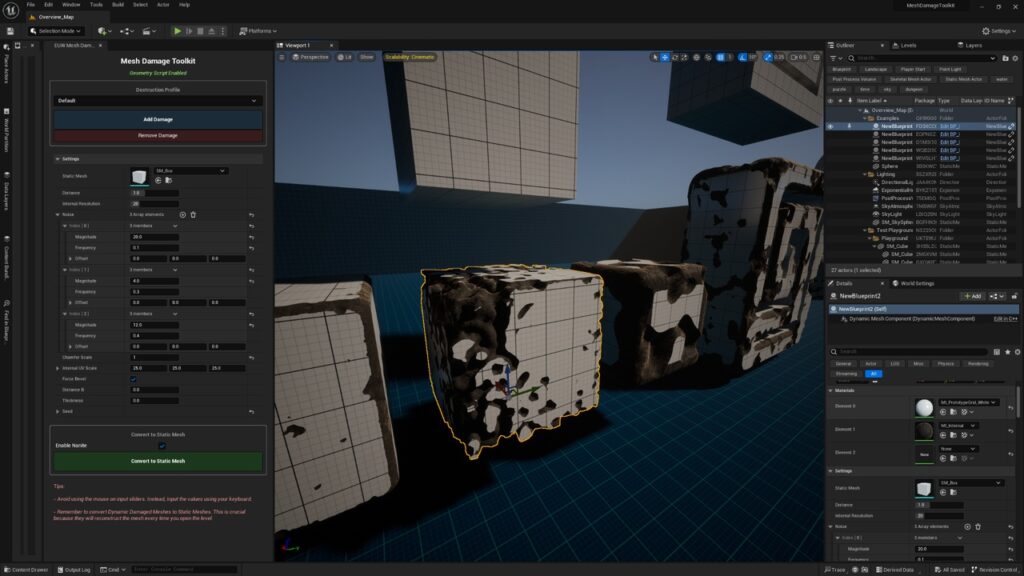
Task: Click the Convert to Static Mesh button
Action: coord(157,461)
